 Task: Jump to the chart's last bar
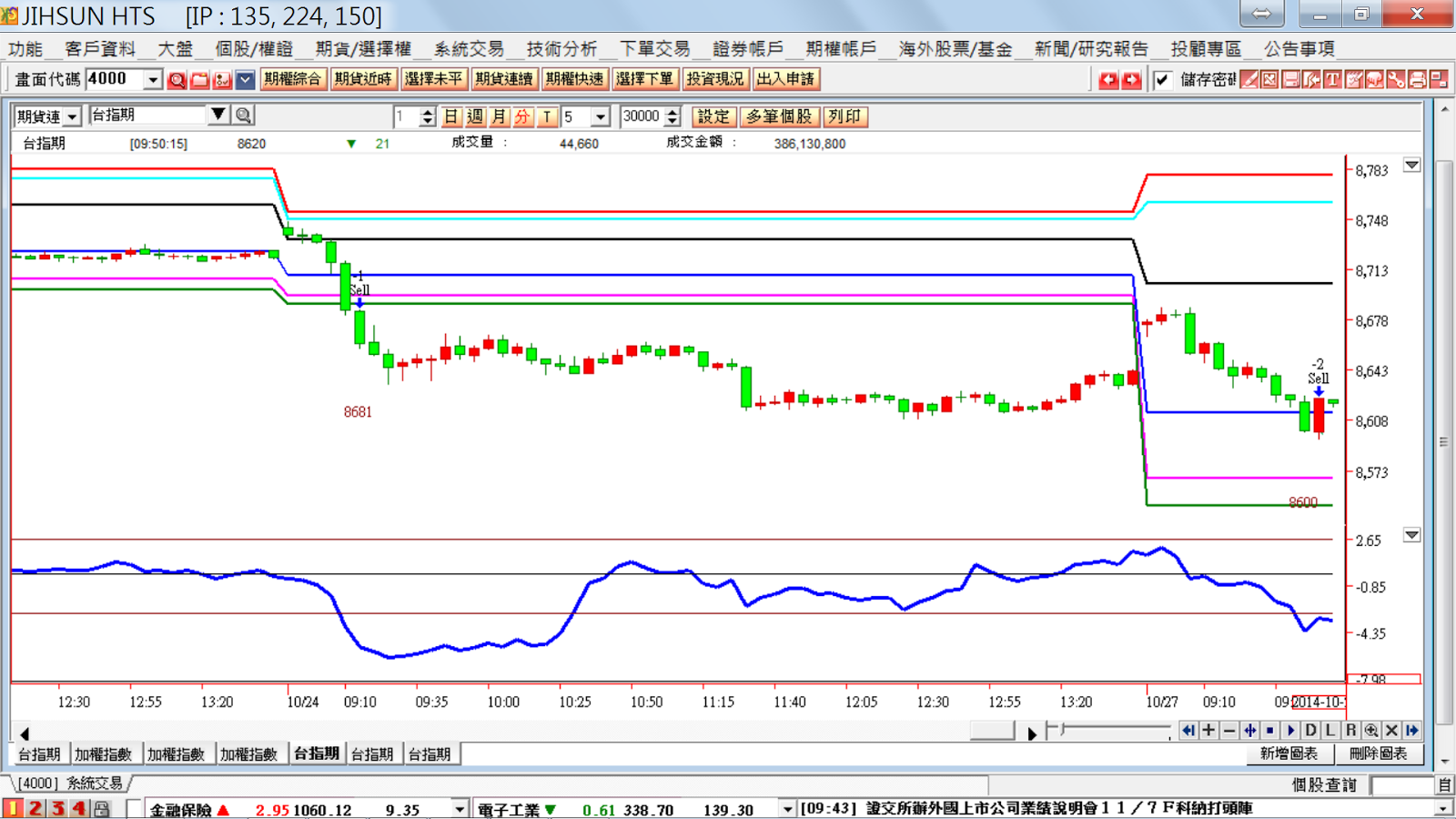[1412, 730]
